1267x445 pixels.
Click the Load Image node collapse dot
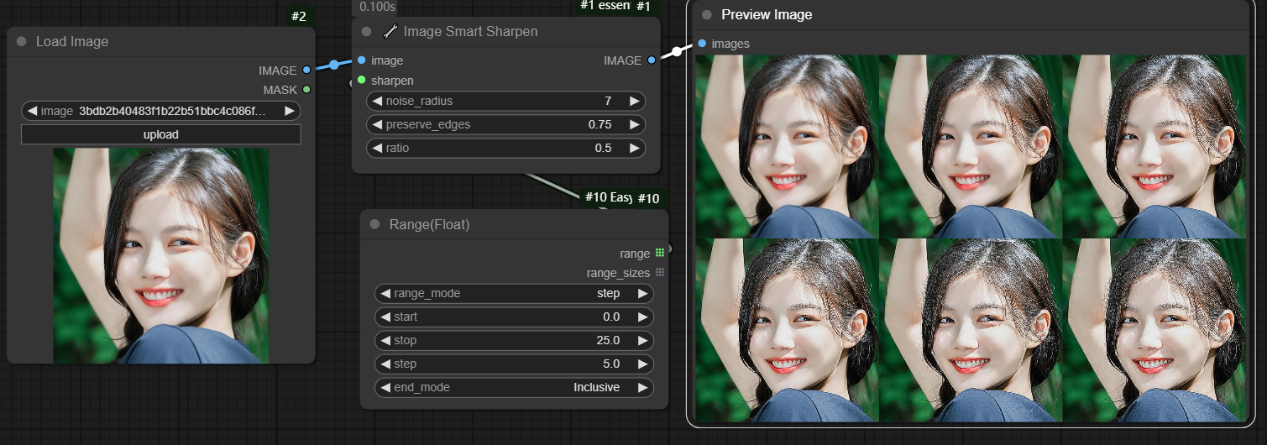21,42
